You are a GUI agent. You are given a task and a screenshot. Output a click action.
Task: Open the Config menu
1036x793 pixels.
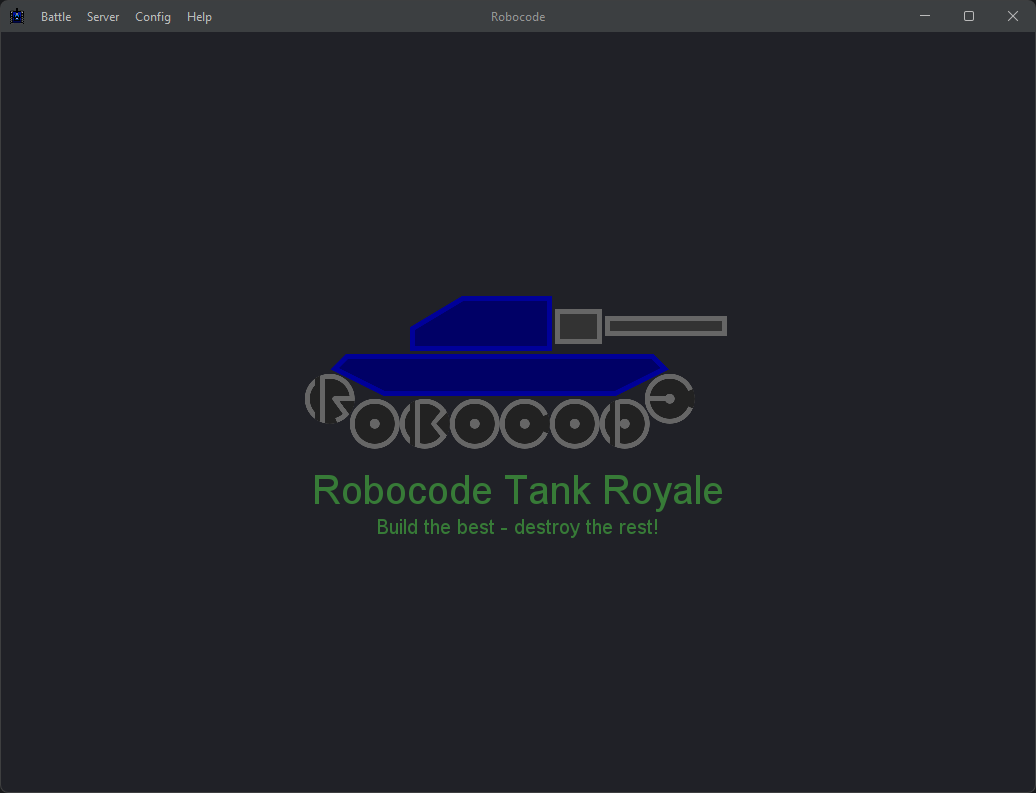coord(153,17)
